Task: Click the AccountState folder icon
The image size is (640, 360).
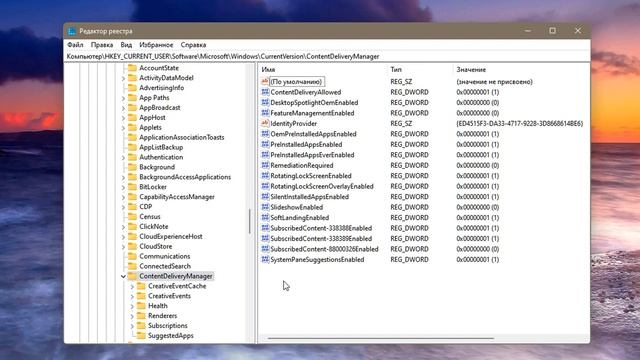Action: pyautogui.click(x=132, y=68)
